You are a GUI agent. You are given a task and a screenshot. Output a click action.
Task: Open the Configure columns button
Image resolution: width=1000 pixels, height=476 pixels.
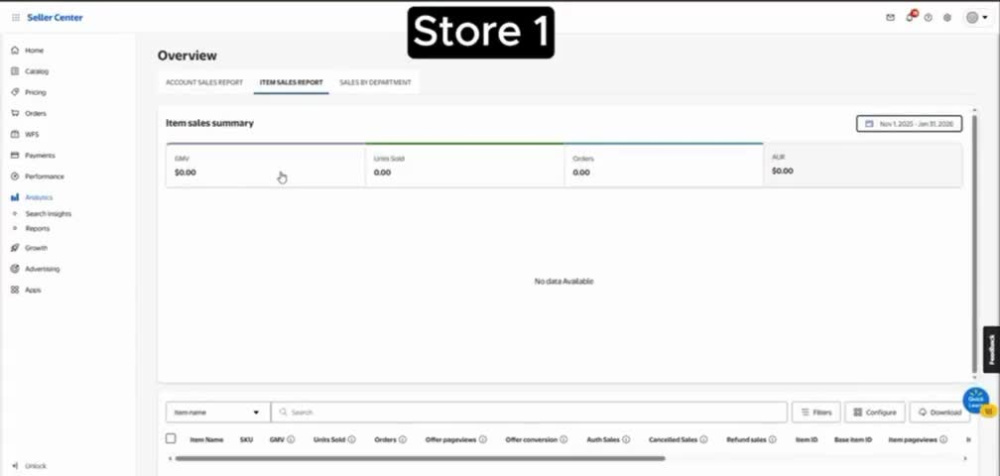click(x=875, y=412)
